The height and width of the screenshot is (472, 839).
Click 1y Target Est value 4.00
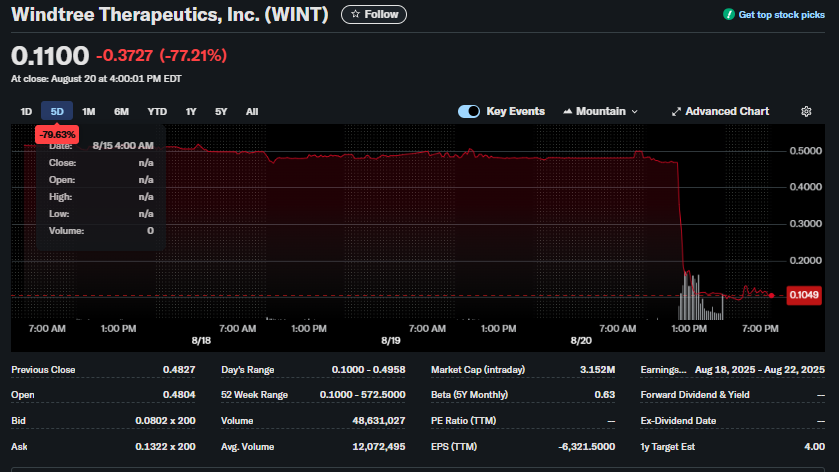click(x=814, y=446)
